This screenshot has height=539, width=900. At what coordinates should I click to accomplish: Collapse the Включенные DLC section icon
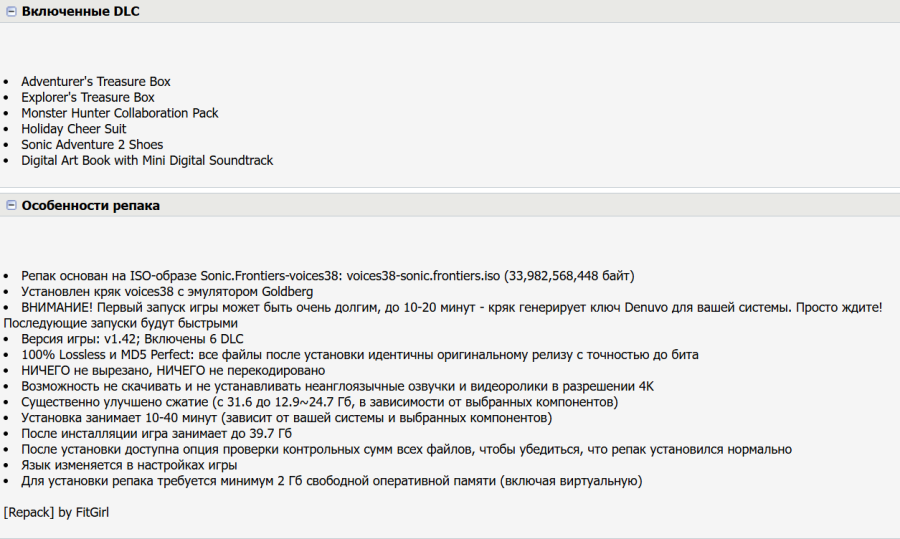point(11,12)
